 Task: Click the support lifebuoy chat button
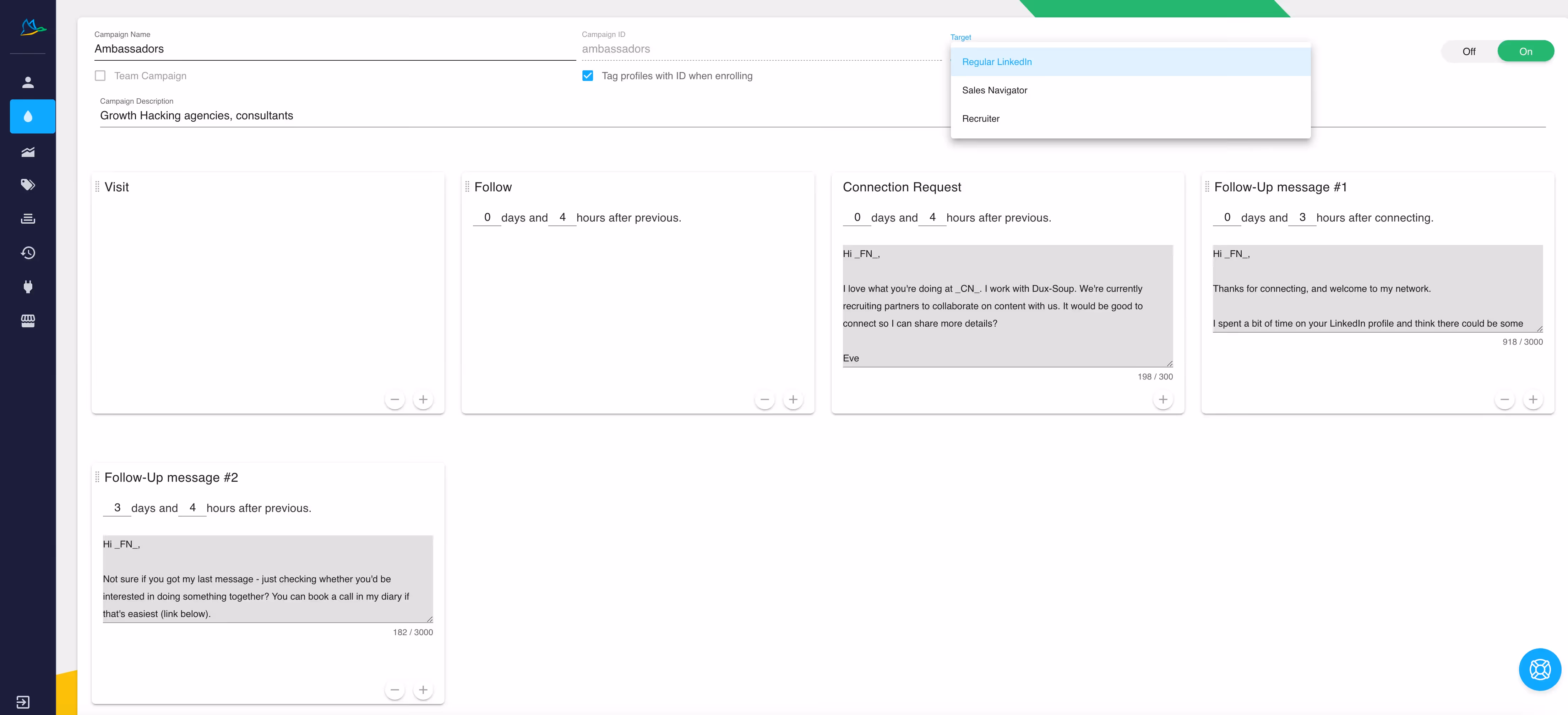[x=1539, y=669]
